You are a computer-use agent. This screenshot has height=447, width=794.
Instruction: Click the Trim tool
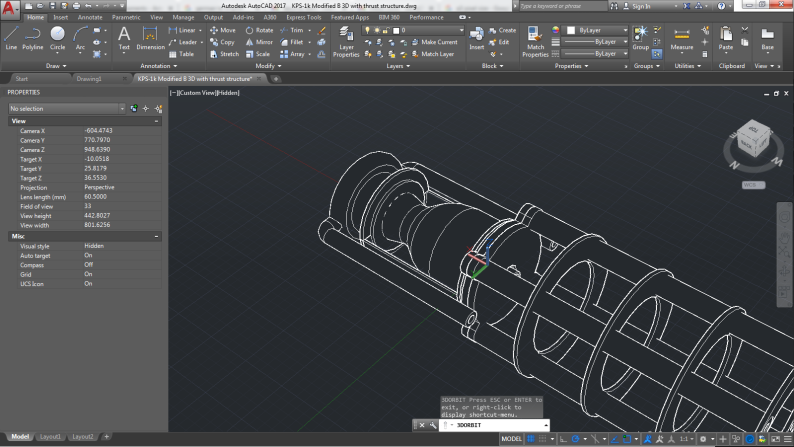292,30
